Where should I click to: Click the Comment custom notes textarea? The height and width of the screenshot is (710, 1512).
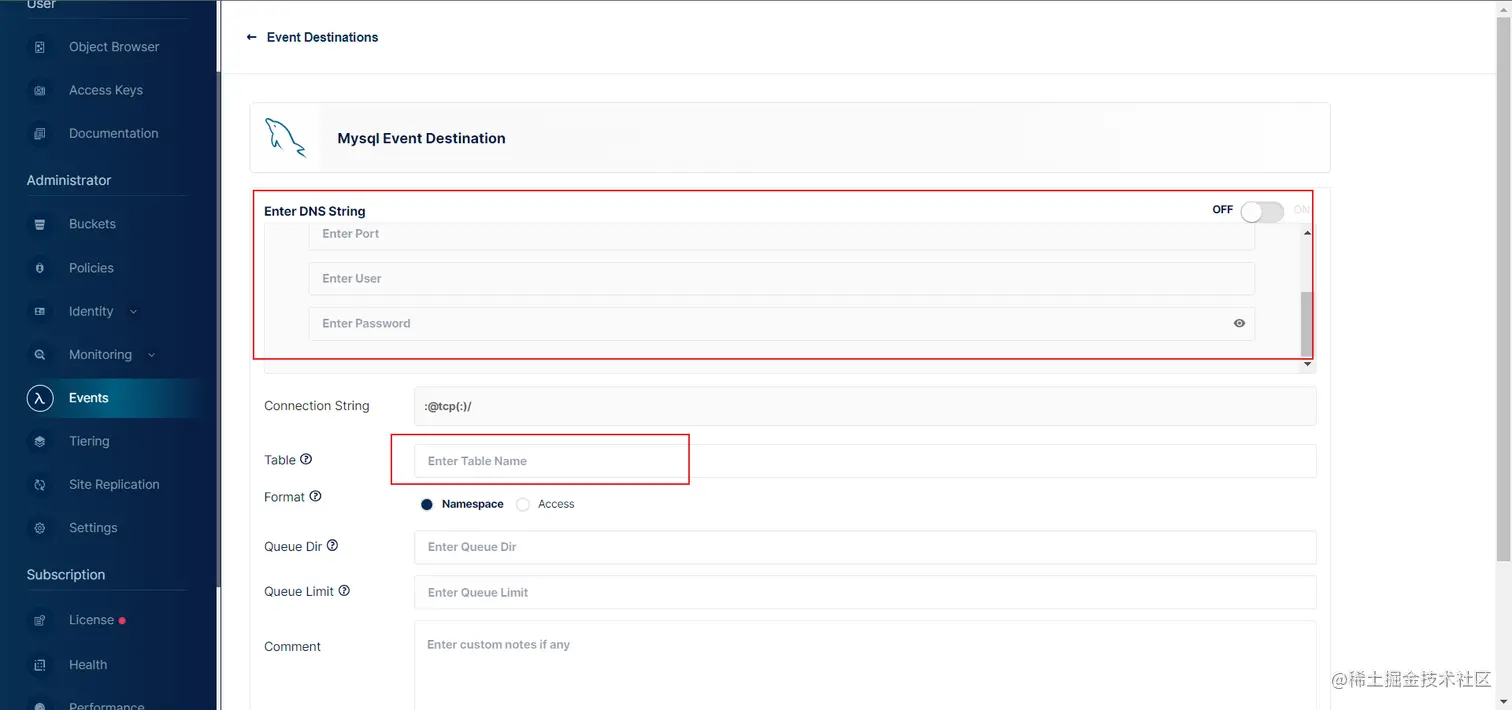(x=865, y=665)
